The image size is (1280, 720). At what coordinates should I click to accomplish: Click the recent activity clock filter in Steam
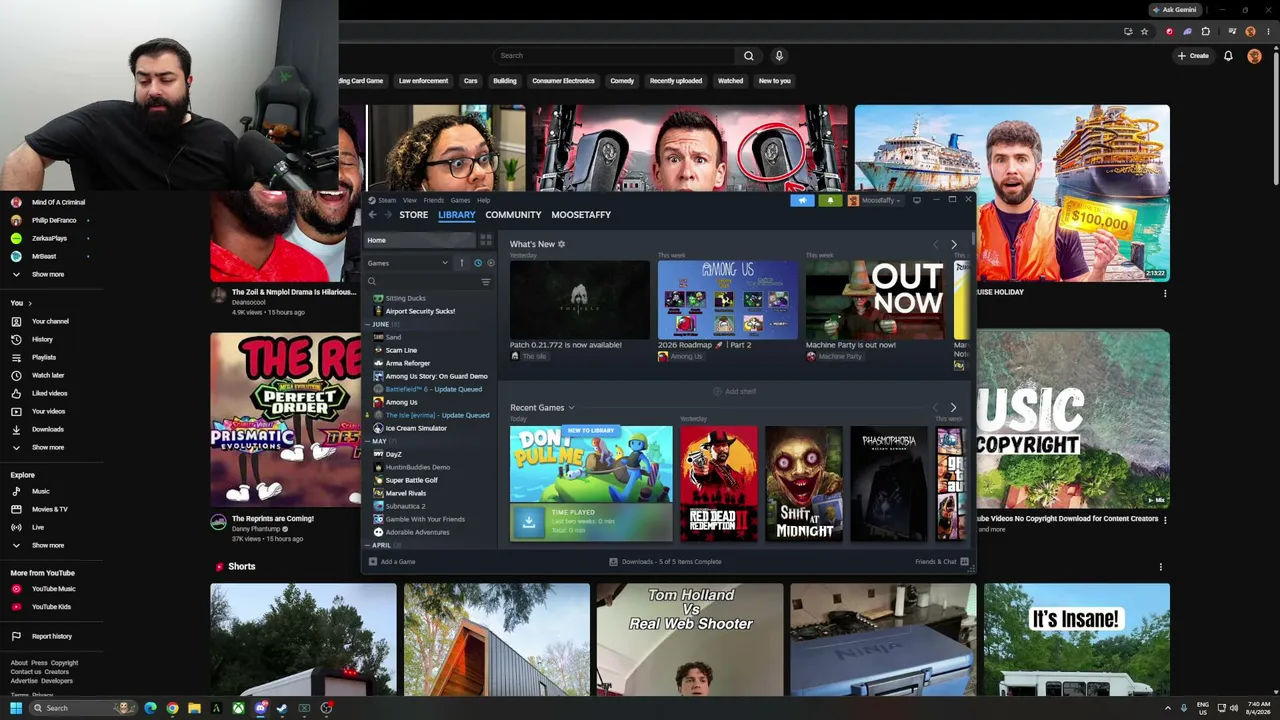(478, 263)
